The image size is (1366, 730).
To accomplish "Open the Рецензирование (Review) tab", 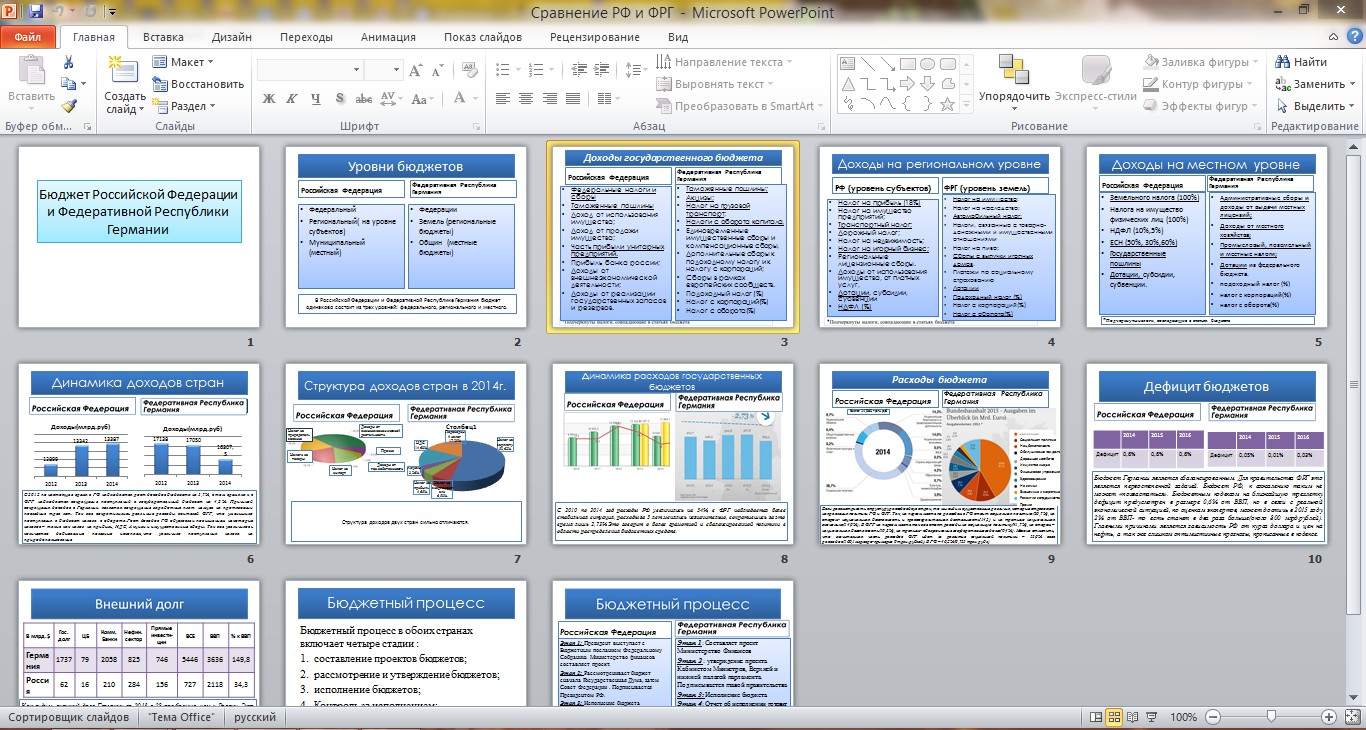I will [x=594, y=37].
